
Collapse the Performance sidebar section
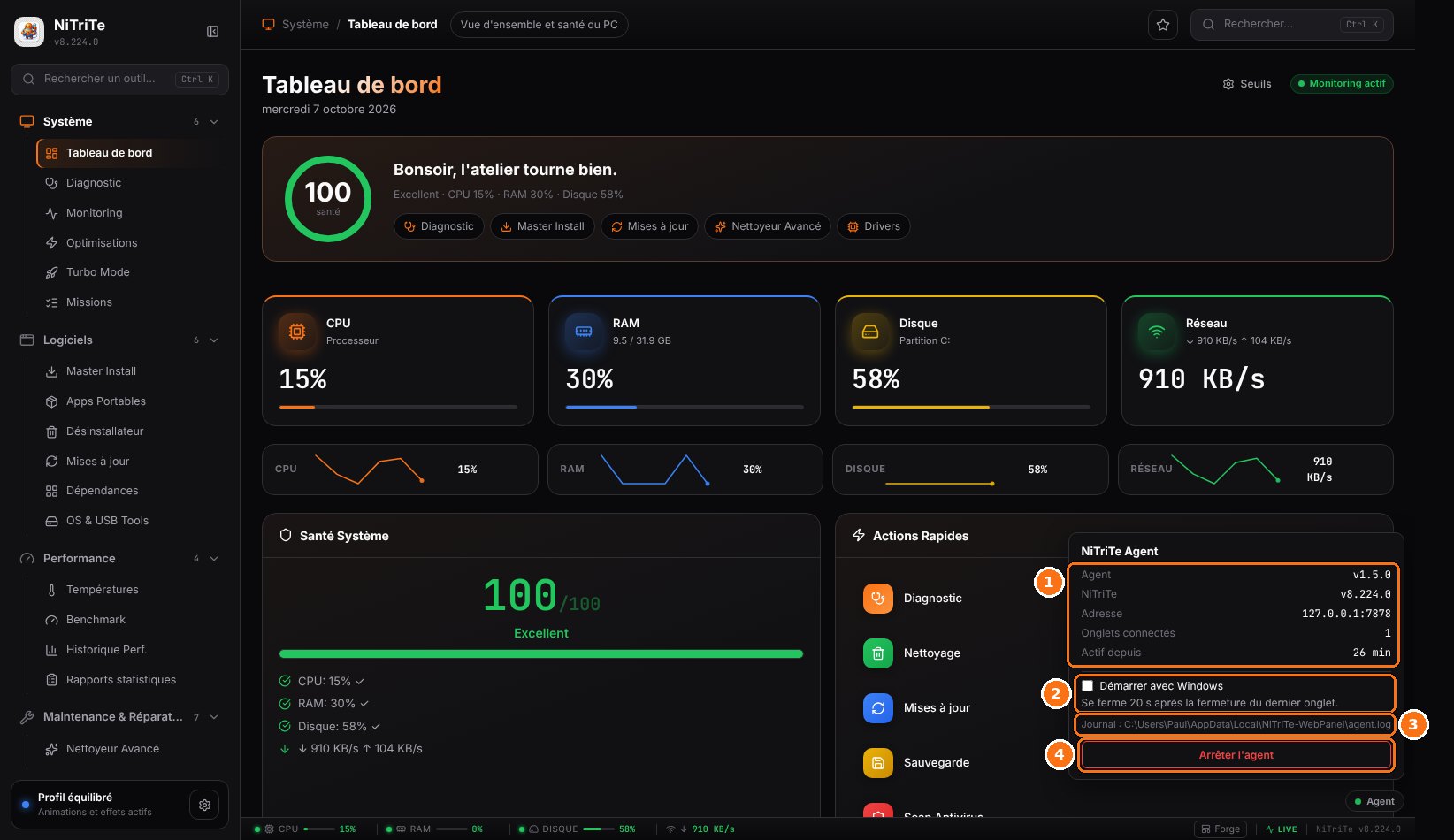[x=214, y=559]
